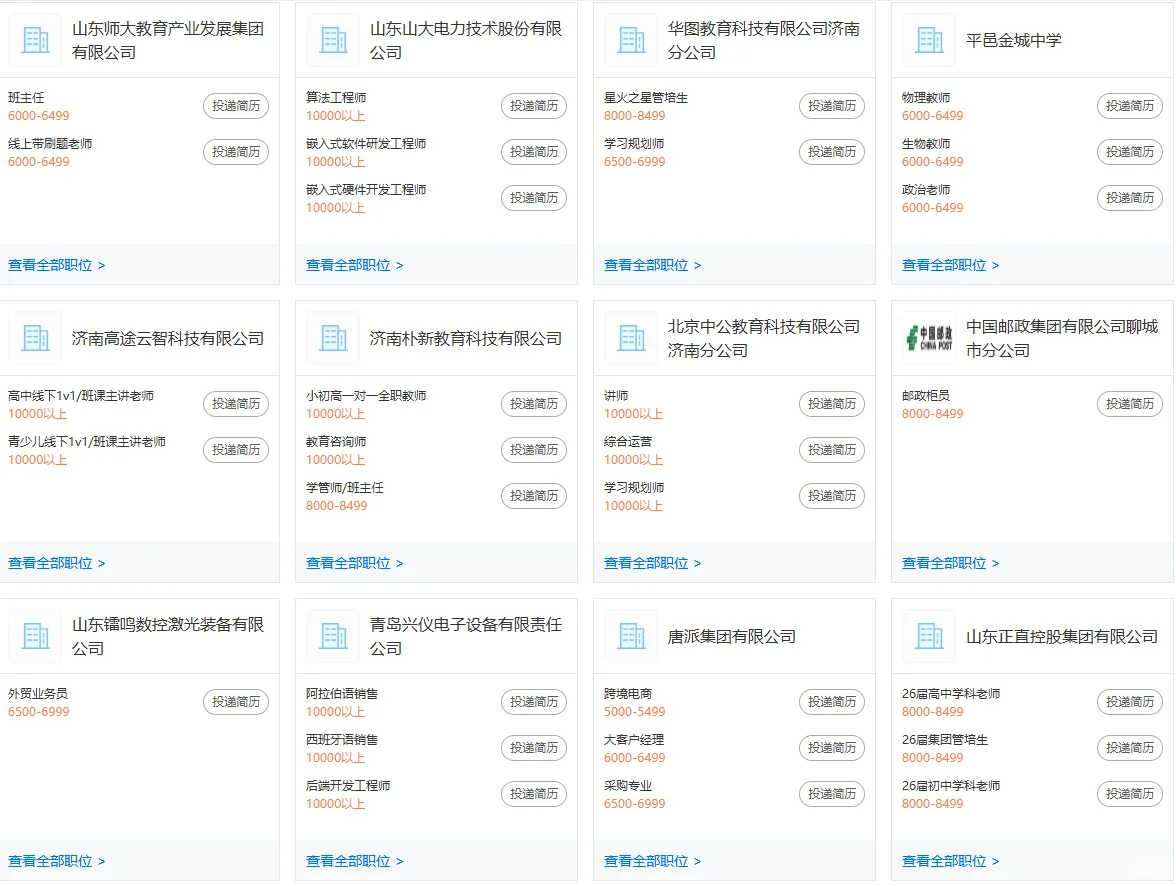This screenshot has height=886, width=1176.
Task: Click building logo of 济南高途云智科技有限公司
Action: click(x=35, y=338)
